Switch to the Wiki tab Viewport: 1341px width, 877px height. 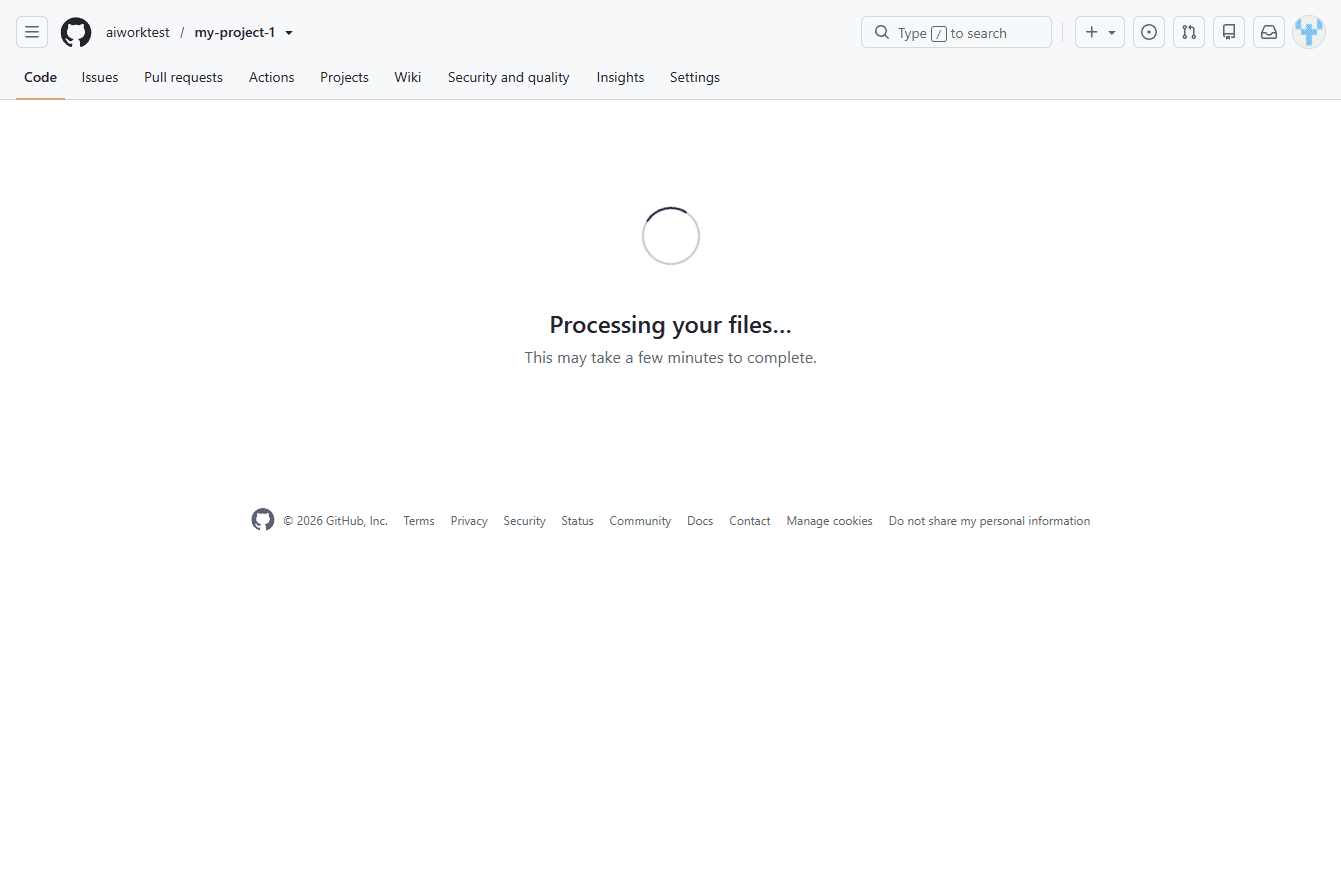pyautogui.click(x=407, y=77)
